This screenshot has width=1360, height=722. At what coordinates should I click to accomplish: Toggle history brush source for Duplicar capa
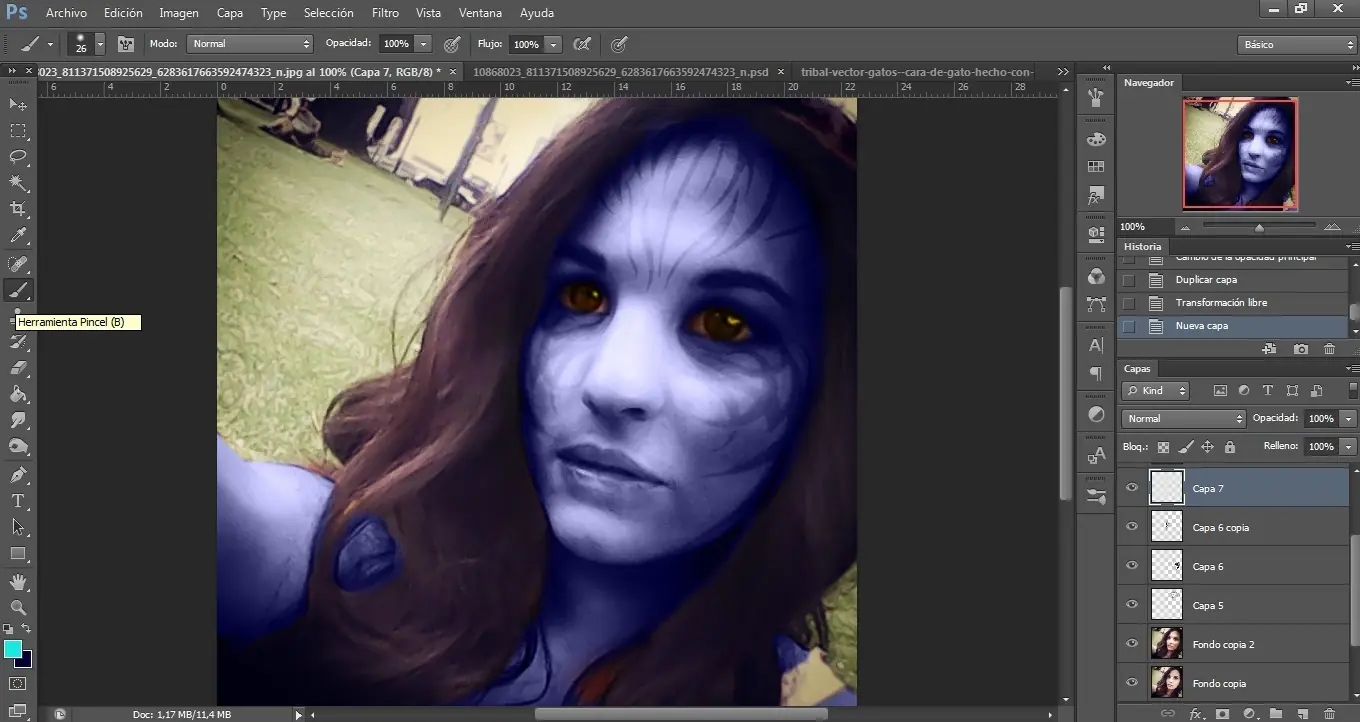coord(1129,280)
